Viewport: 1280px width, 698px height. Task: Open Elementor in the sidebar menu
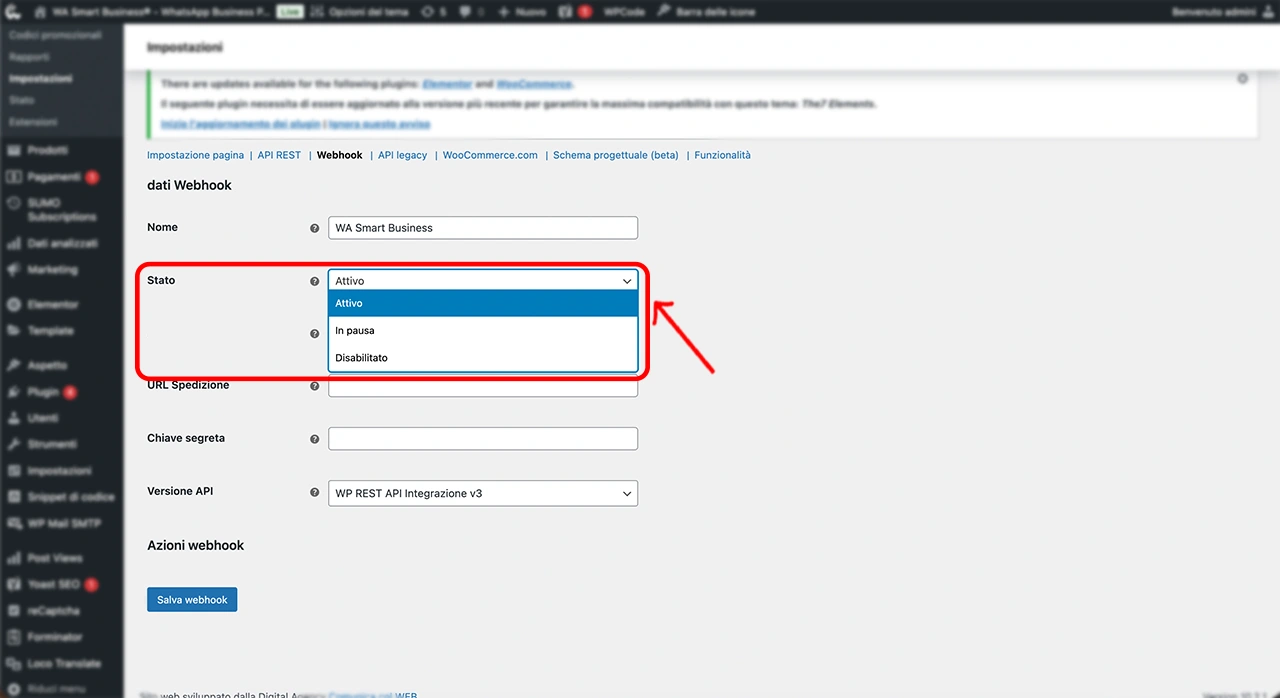[x=52, y=304]
